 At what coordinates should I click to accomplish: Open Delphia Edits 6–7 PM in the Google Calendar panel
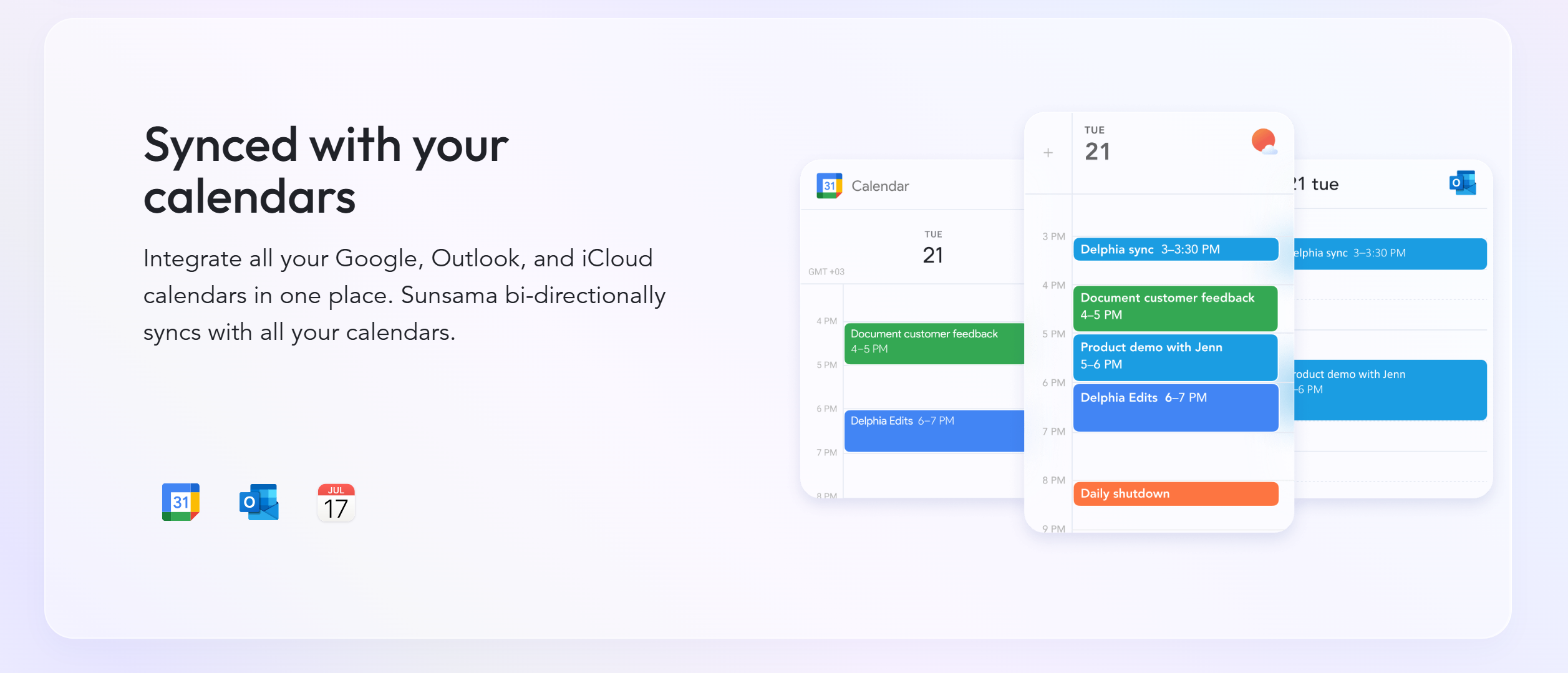point(934,430)
